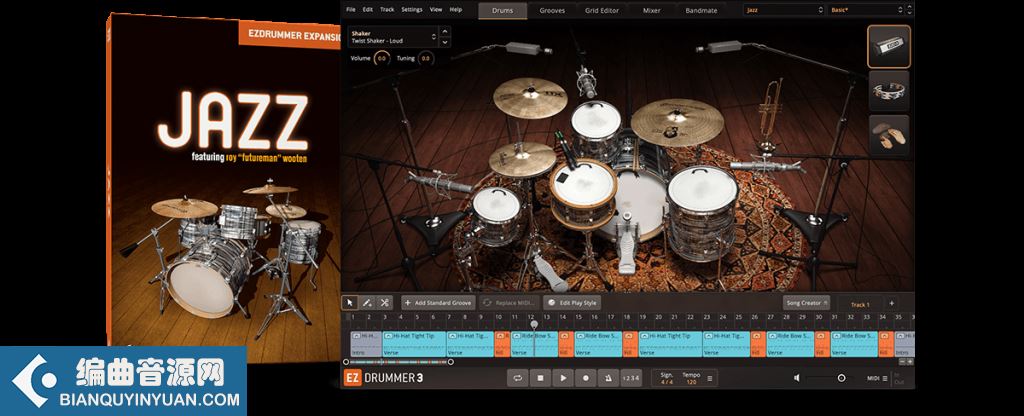
Task: Select the Hi-Hat Tight Tip Verse block at bar 3
Action: (x=415, y=344)
